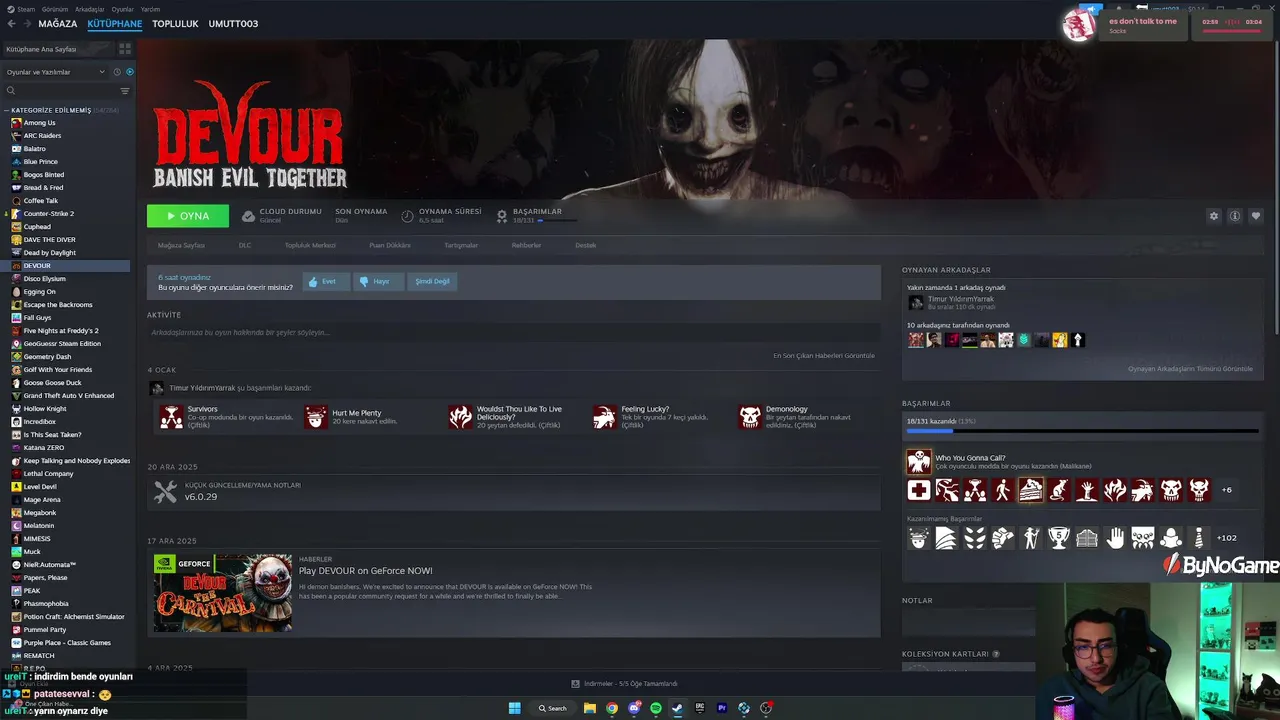Screen dimensions: 1280x720
Task: Open game settings gear icon
Action: point(1214,216)
